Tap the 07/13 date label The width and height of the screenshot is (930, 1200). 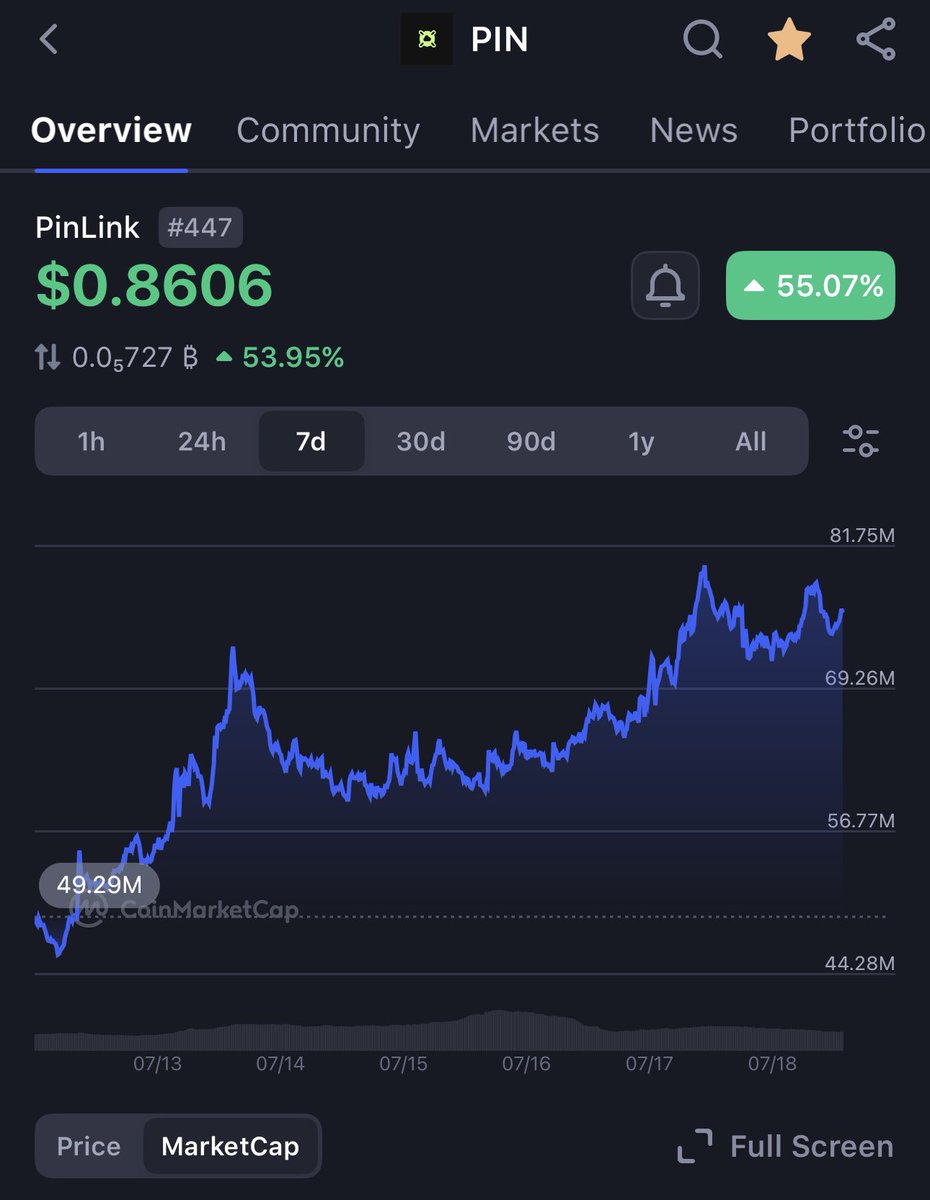[x=158, y=1063]
